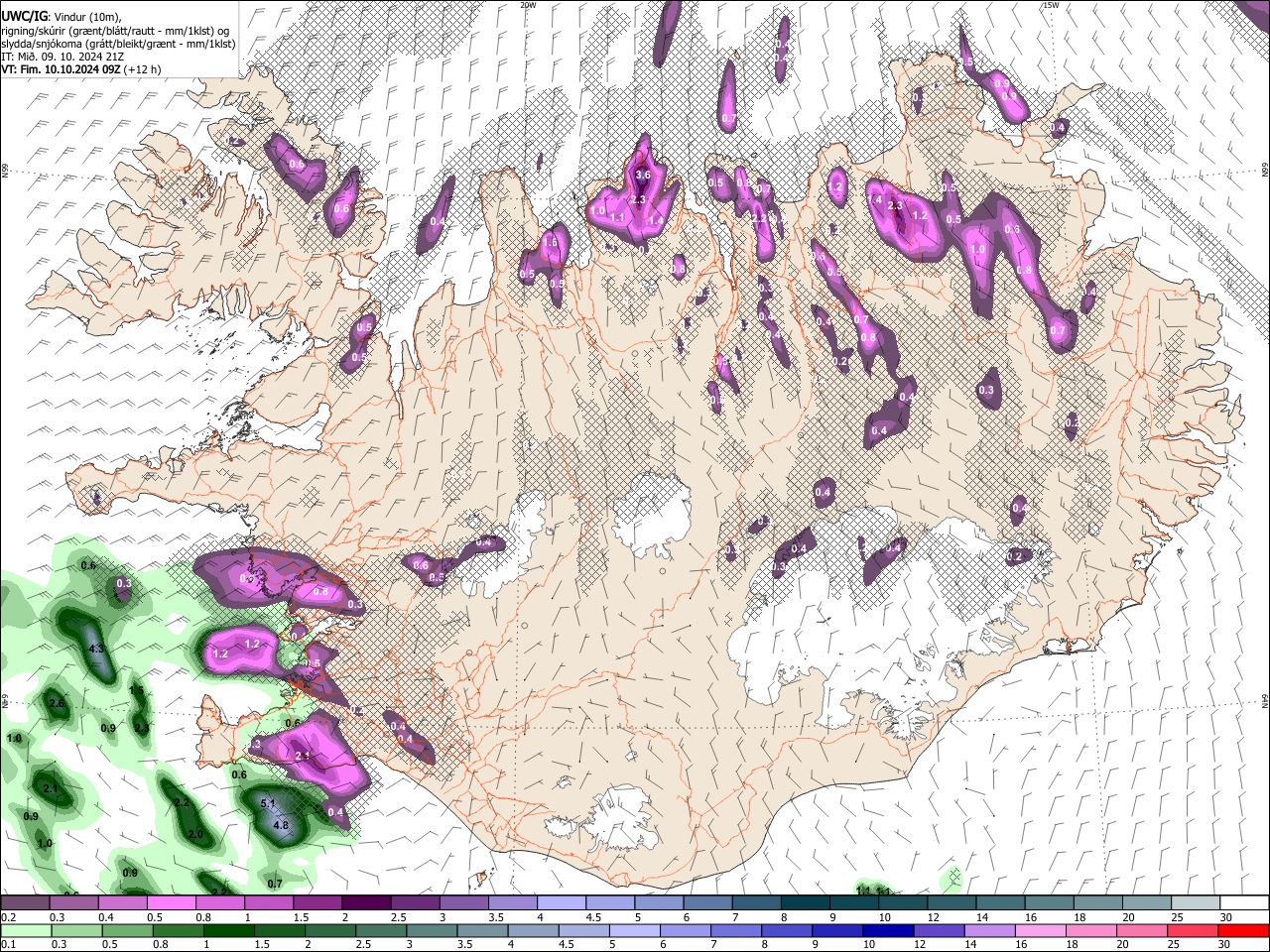Click the 1.6 snow value in north Iceland
This screenshot has width=1270, height=952.
[x=551, y=242]
